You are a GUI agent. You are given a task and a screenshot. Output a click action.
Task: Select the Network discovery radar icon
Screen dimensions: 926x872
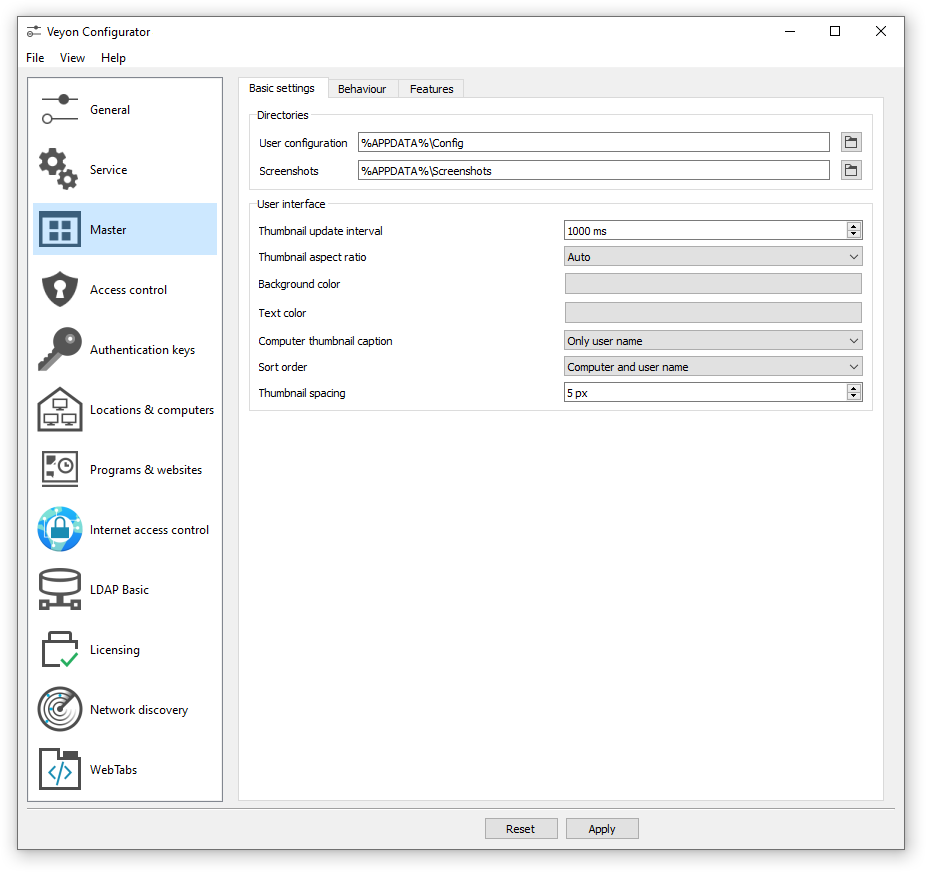[x=59, y=710]
